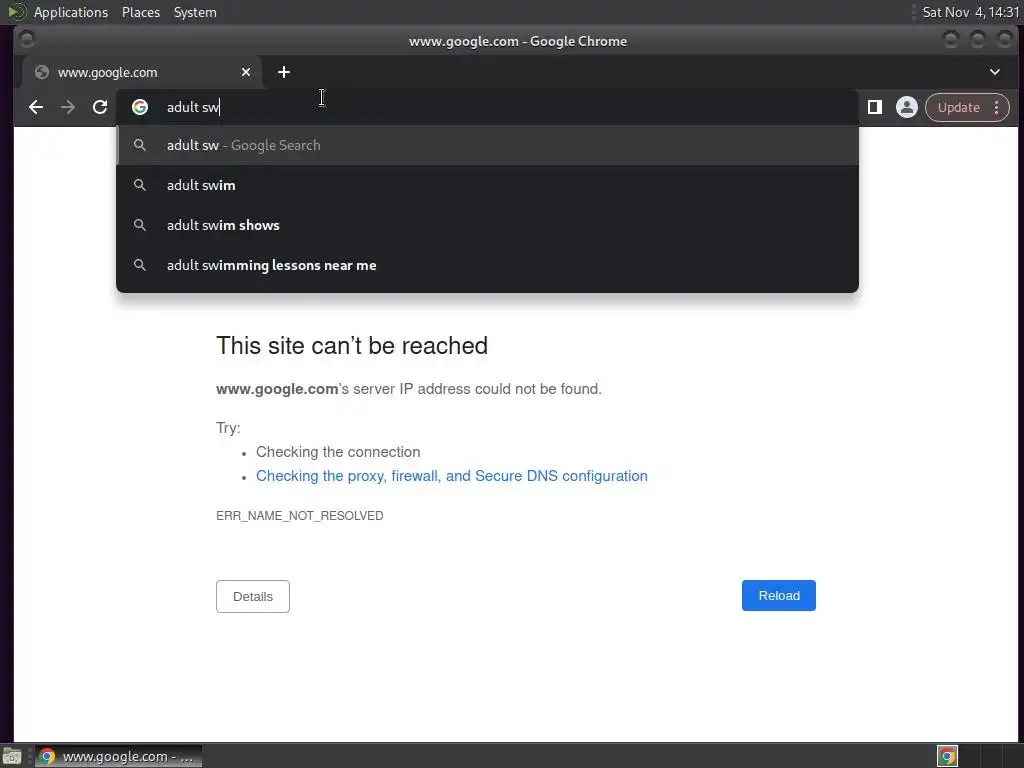Click the window menu button at titlebar left

pos(27,40)
